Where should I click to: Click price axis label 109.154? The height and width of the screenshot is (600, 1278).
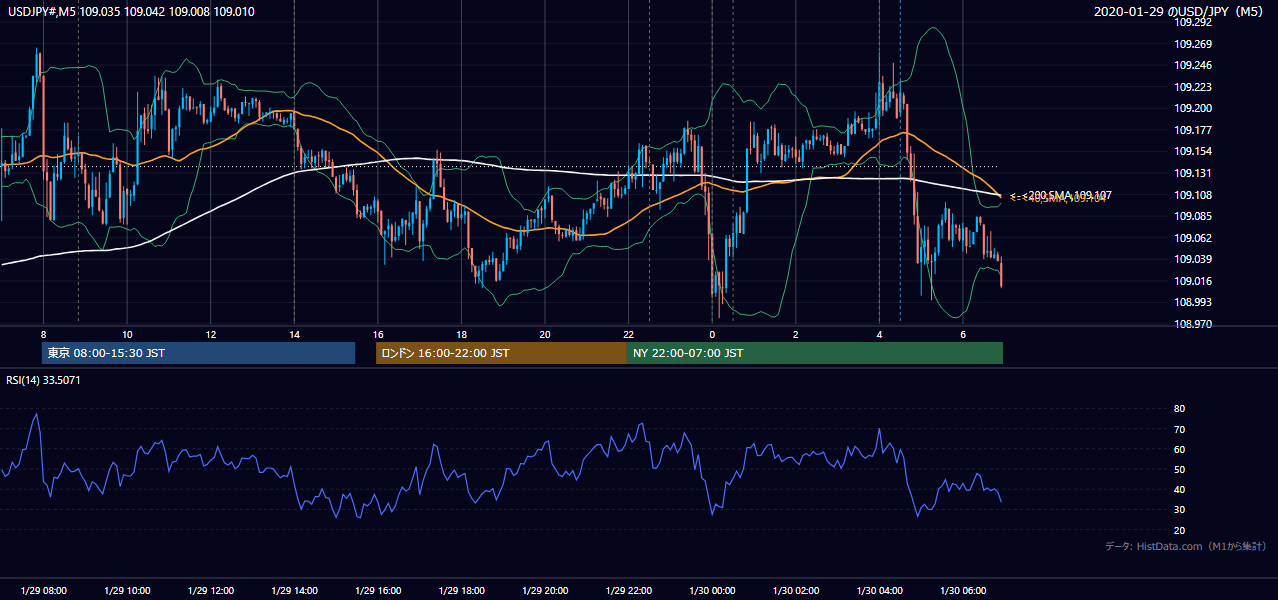tap(1193, 151)
